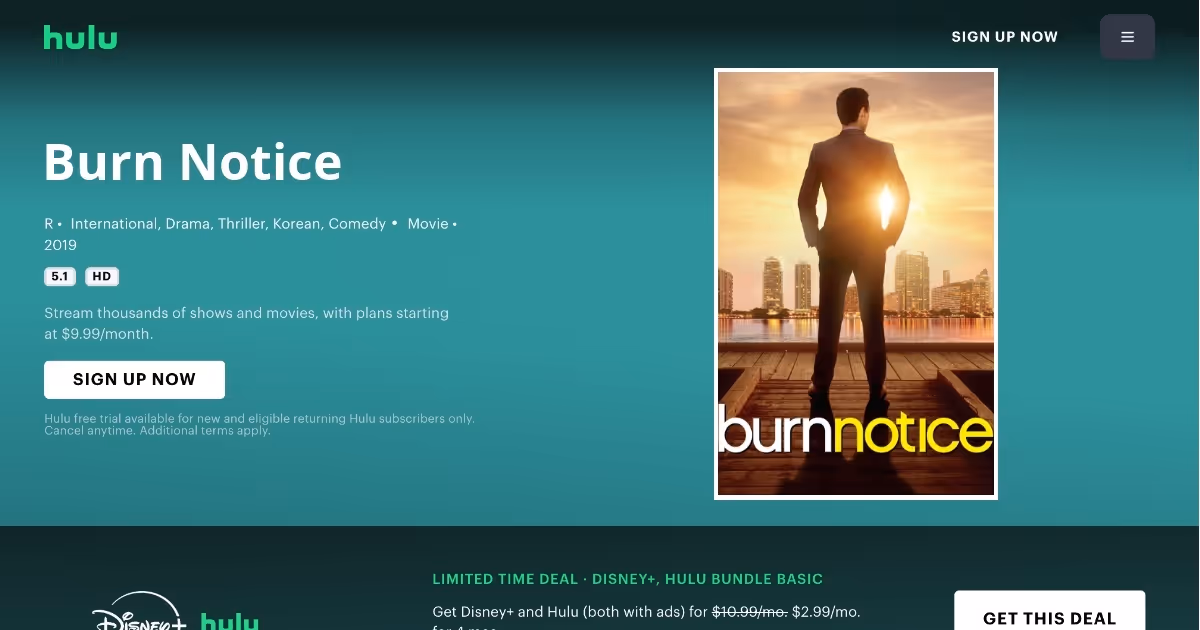The image size is (1200, 630).
Task: Click the Hulu free trial disclaimer text
Action: click(x=259, y=424)
